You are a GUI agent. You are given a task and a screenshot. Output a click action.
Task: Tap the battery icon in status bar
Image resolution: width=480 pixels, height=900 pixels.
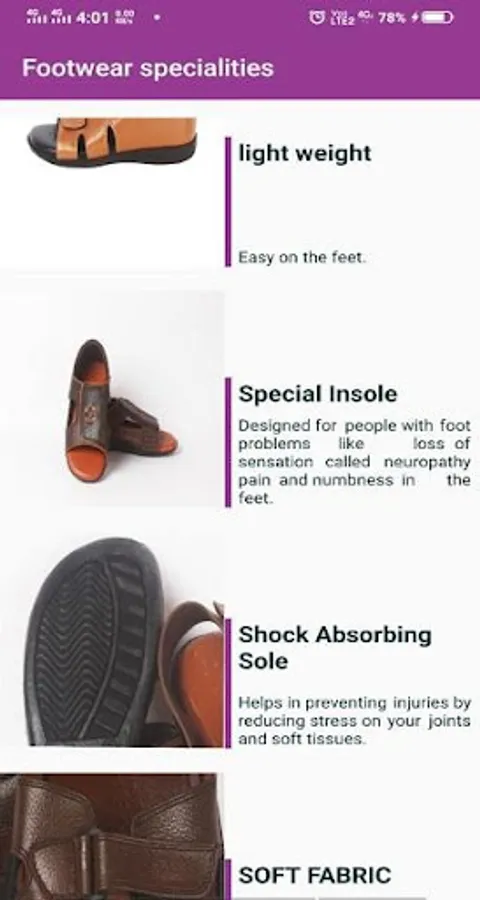pyautogui.click(x=438, y=18)
